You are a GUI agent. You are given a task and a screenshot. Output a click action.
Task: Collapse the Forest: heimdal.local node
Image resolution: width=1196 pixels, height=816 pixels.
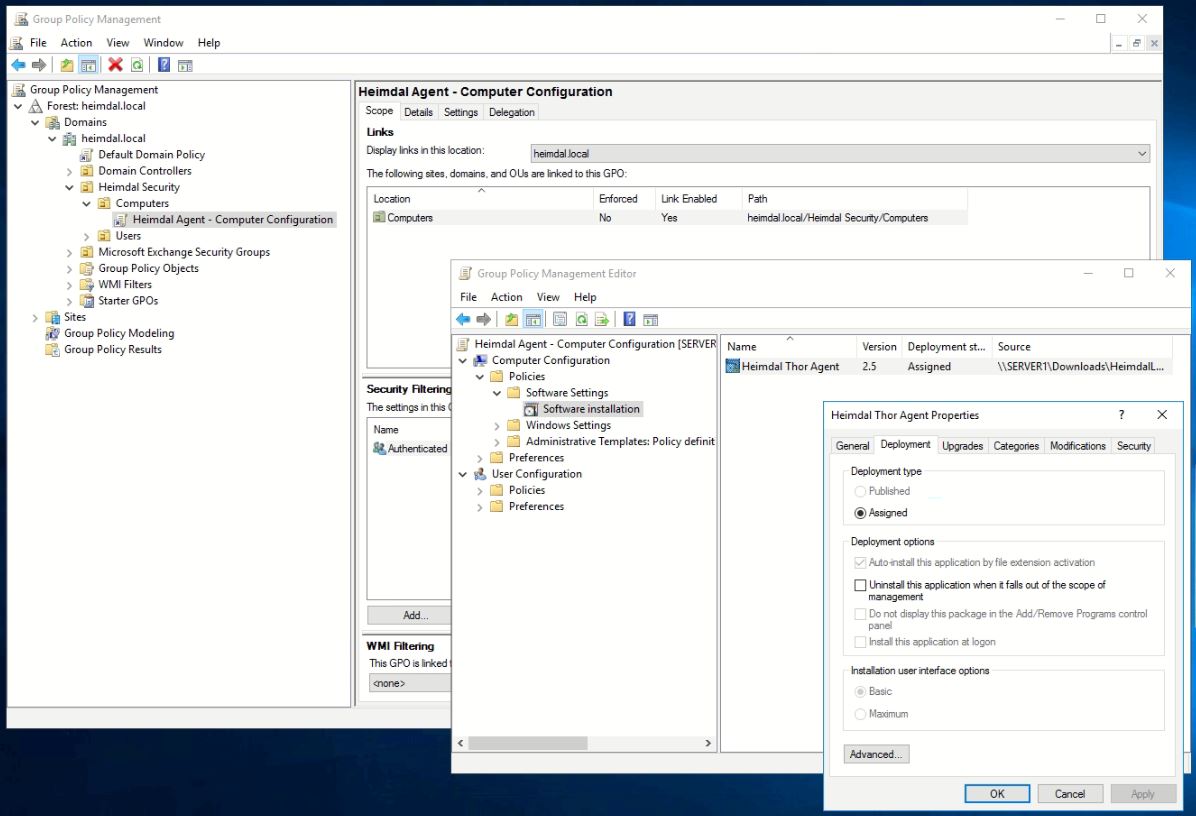18,106
